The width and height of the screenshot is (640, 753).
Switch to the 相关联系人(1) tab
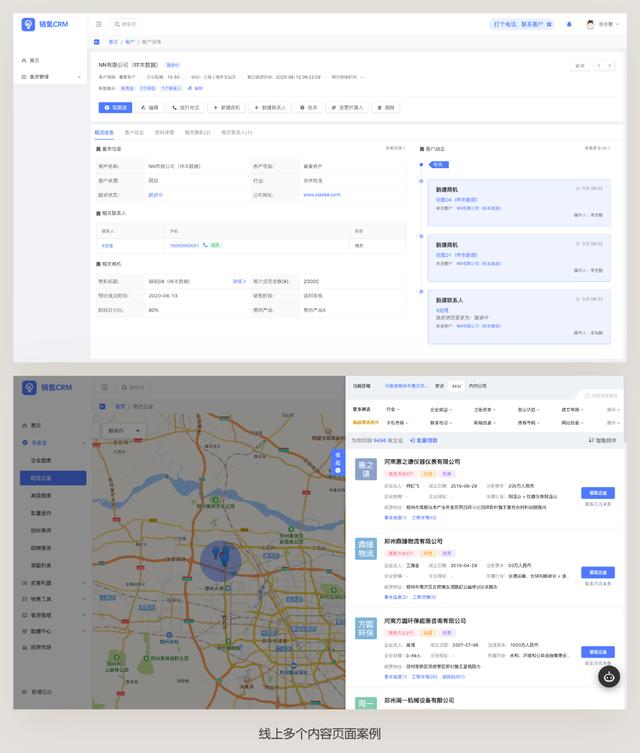(x=237, y=132)
